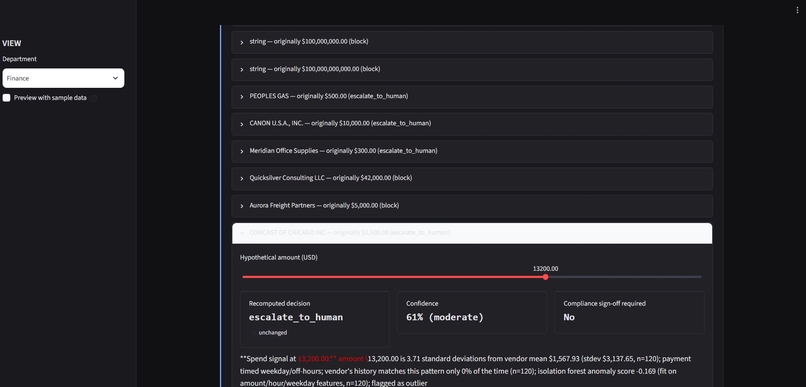Expand the Quicksilver Consulting LLC entry
The image size is (806, 387).
point(472,178)
